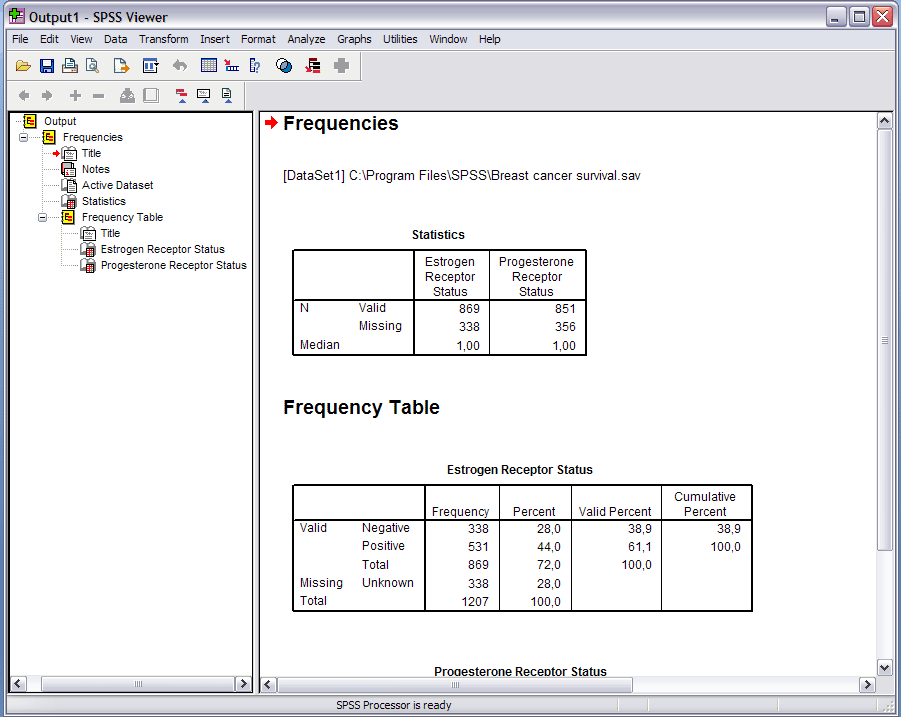
Task: Click the Designate Window plus icon
Action: tap(341, 66)
